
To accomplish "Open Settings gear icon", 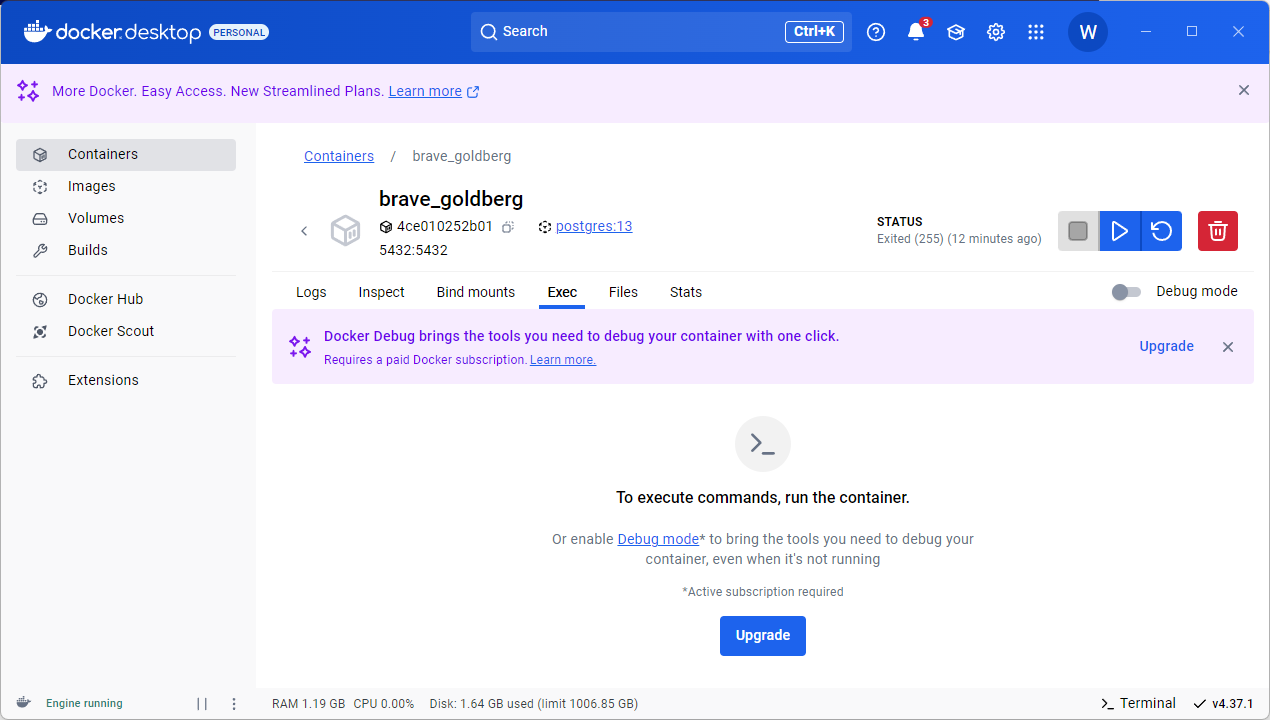I will coord(996,32).
